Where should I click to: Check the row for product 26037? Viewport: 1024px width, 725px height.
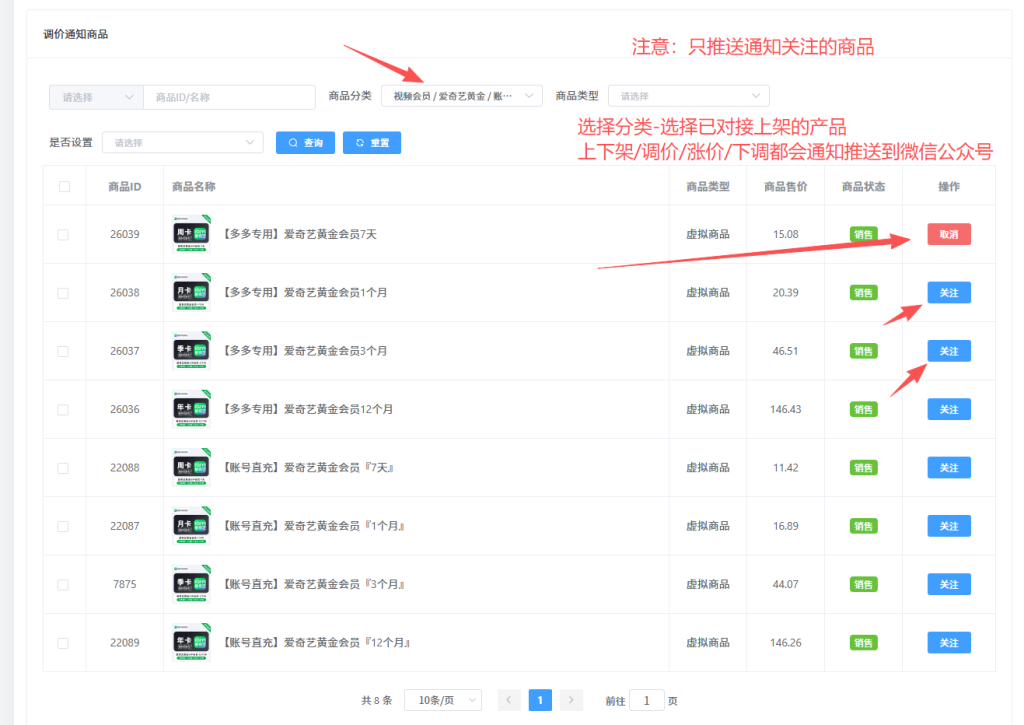tap(63, 351)
